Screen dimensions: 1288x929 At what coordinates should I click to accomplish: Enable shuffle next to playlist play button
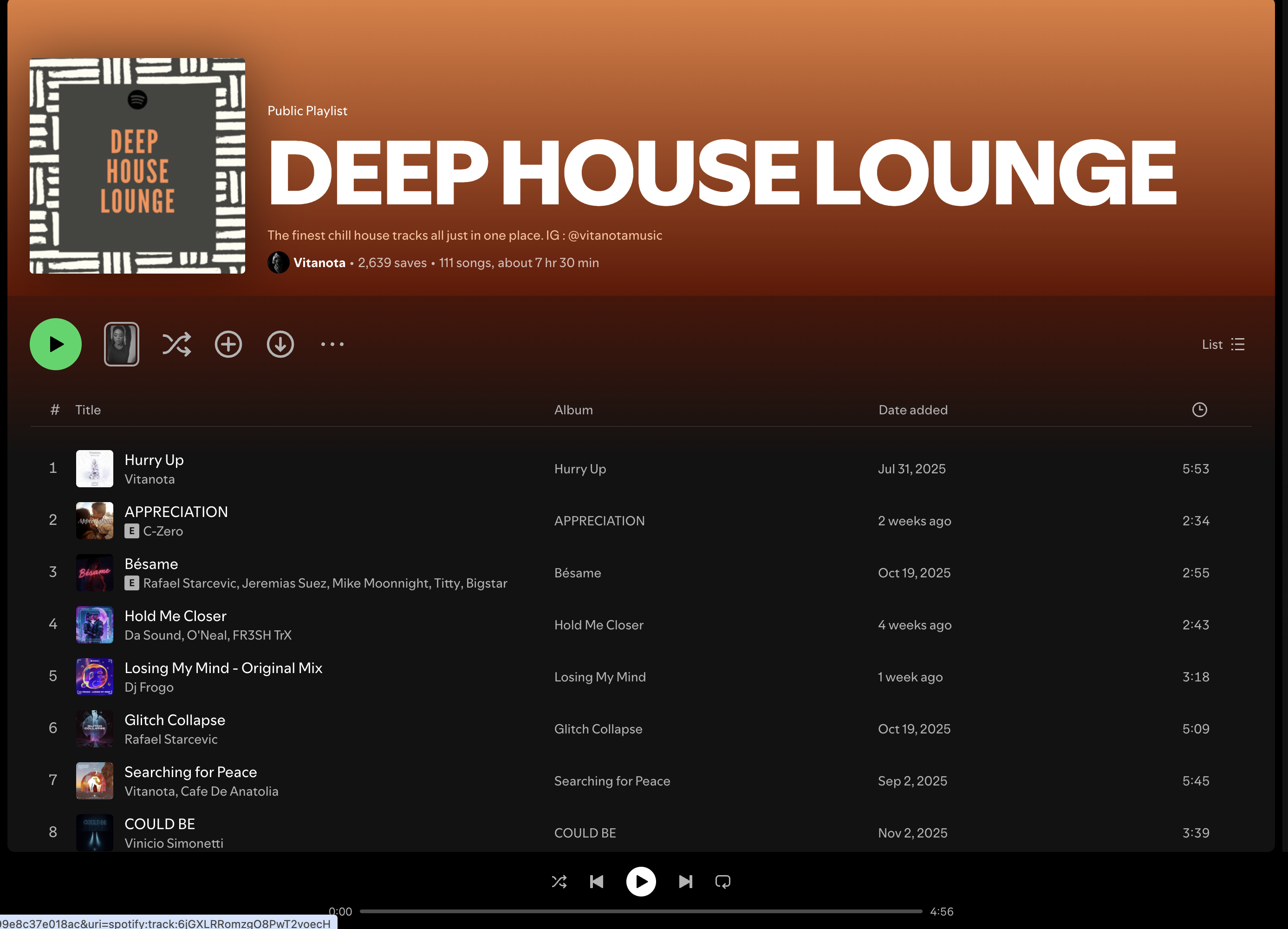pos(176,344)
